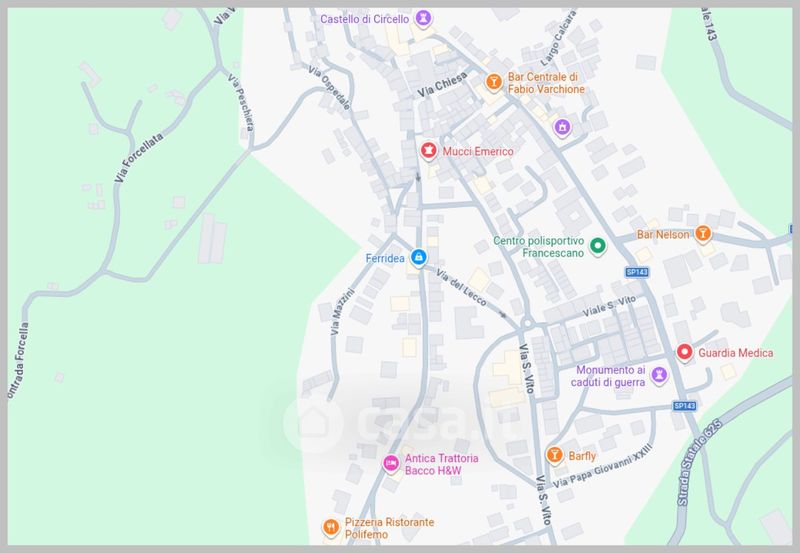This screenshot has width=800, height=553.
Task: Click the unlabeled purple monument pin near Bar Centrale
Action: 562,127
